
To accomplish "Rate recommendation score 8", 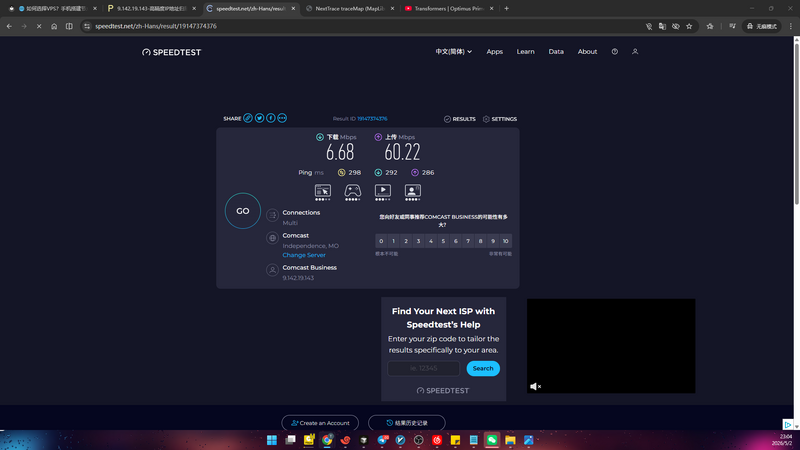I will 481,241.
